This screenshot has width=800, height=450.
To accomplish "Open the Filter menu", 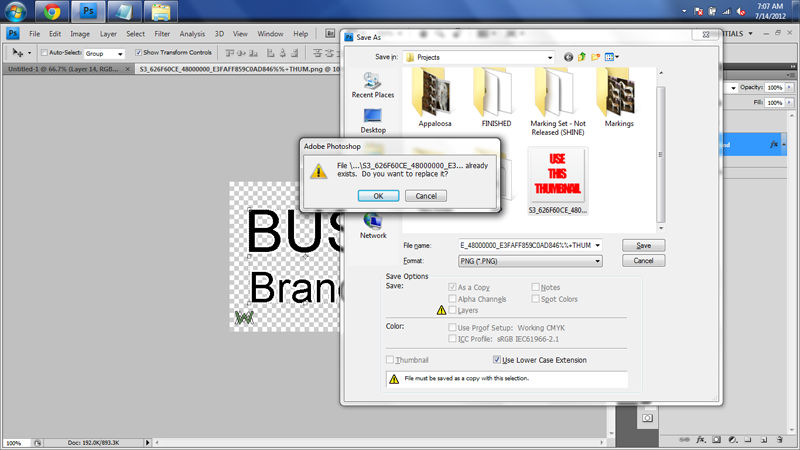I will pos(162,34).
